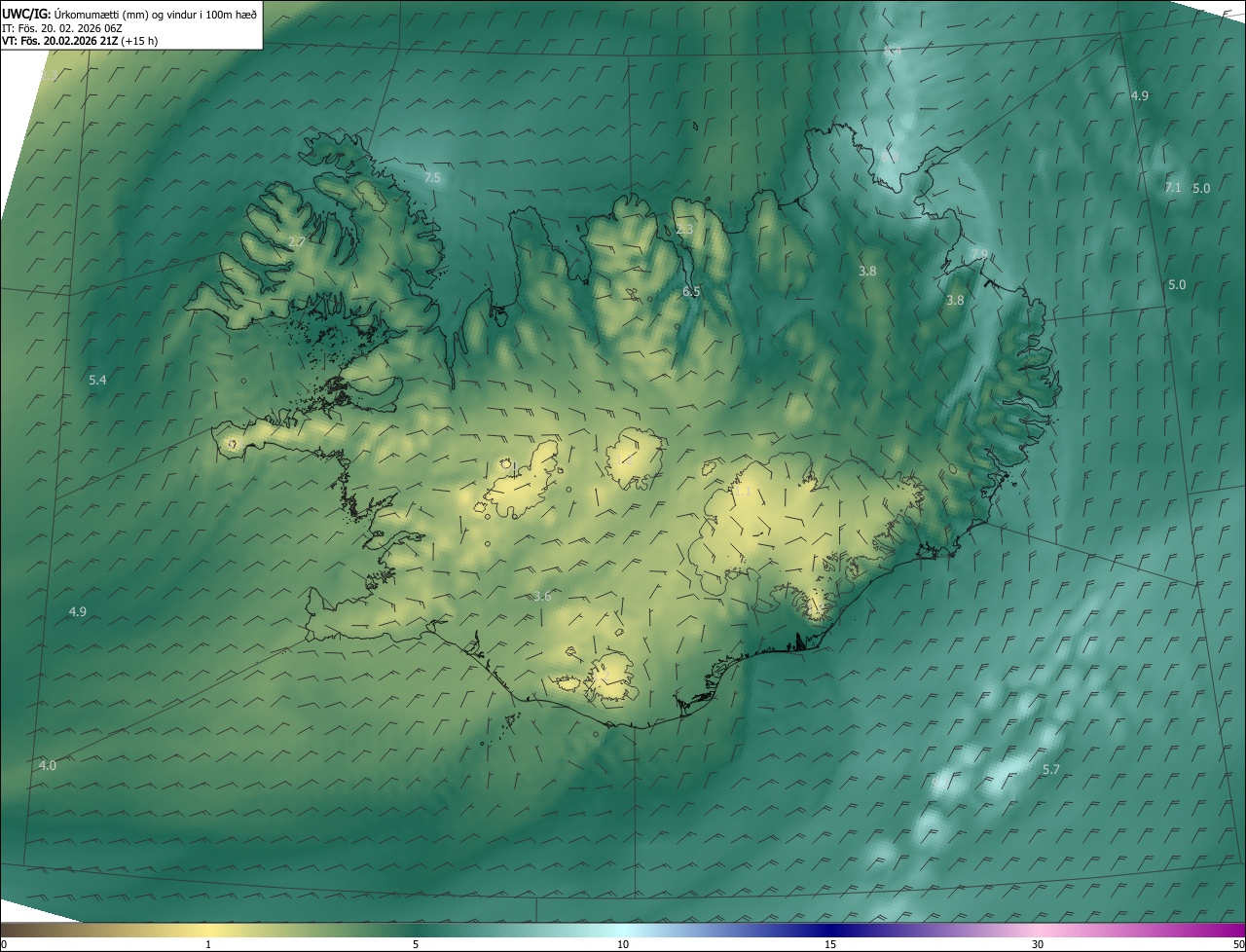This screenshot has height=952, width=1246.
Task: Select the 7.1 value label on the map
Action: (1173, 188)
